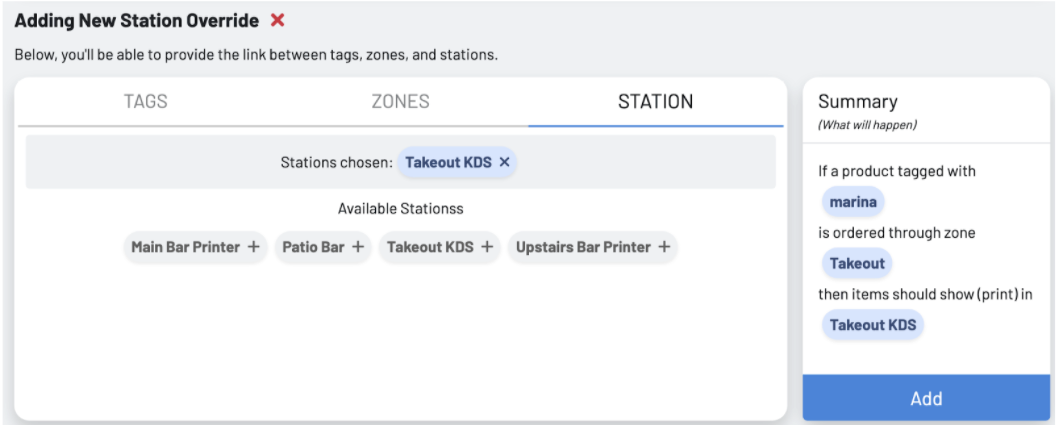This screenshot has height=425, width=1056.
Task: Add Upstairs Bar Printer plus icon
Action: [664, 247]
